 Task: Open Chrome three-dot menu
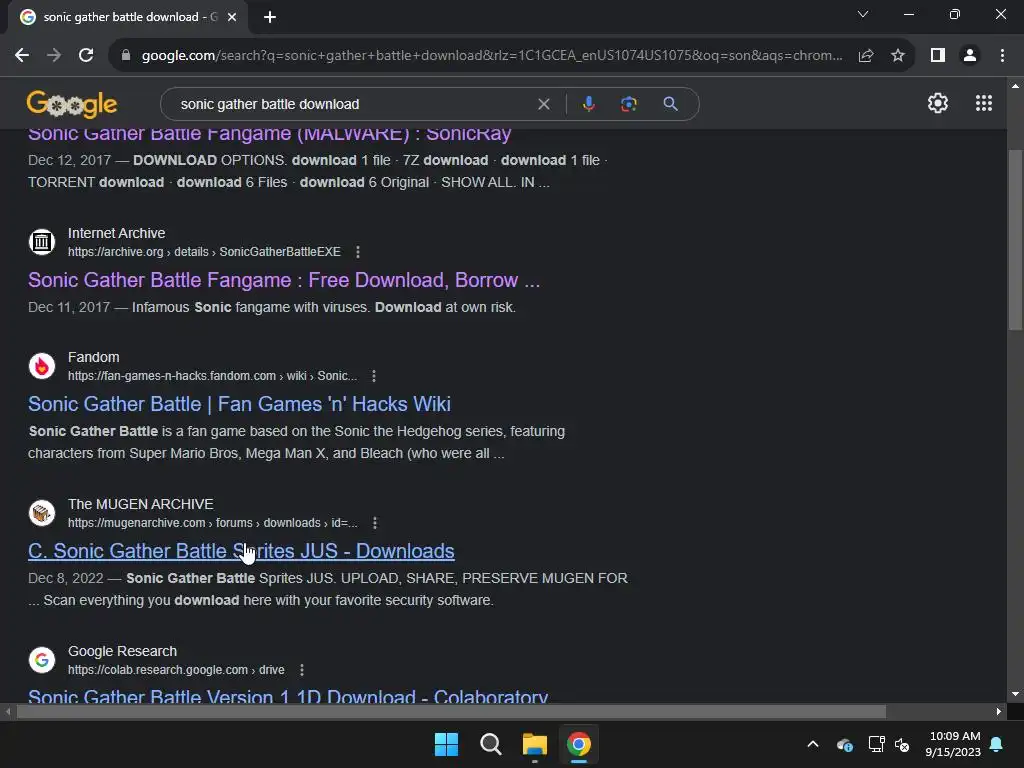[x=1002, y=56]
